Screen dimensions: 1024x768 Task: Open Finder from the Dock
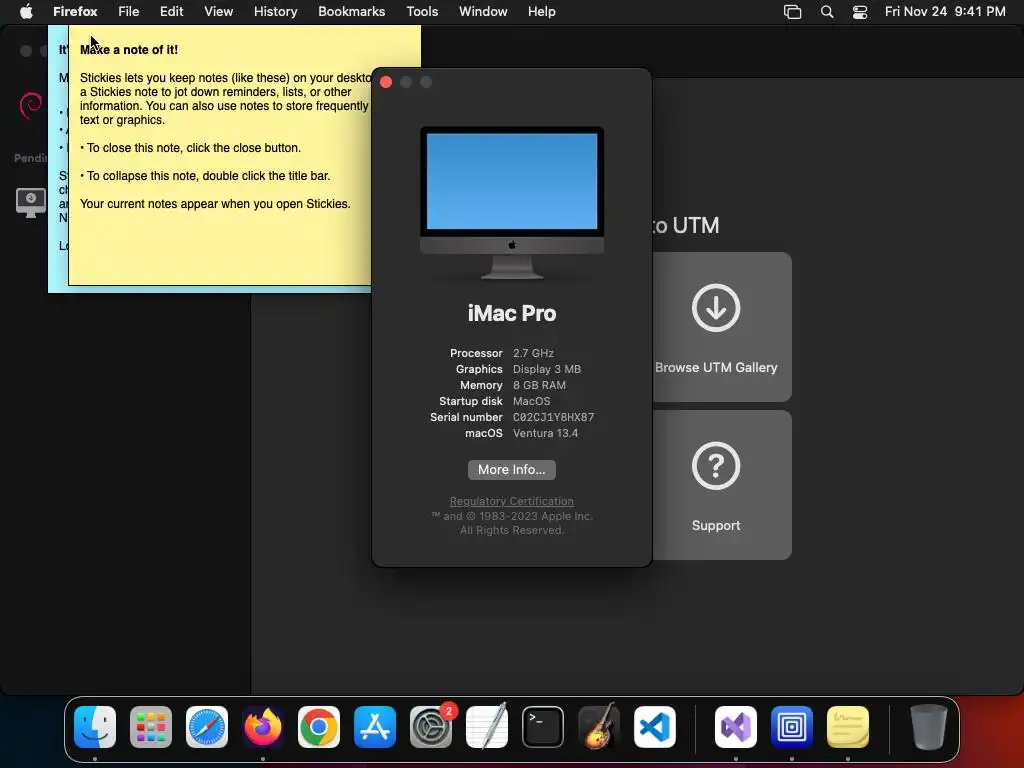95,727
